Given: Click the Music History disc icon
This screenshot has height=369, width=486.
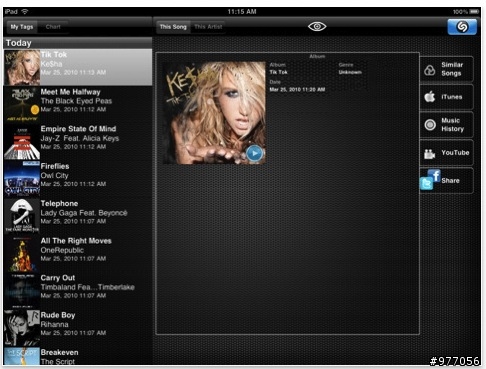Looking at the screenshot, I should point(430,125).
